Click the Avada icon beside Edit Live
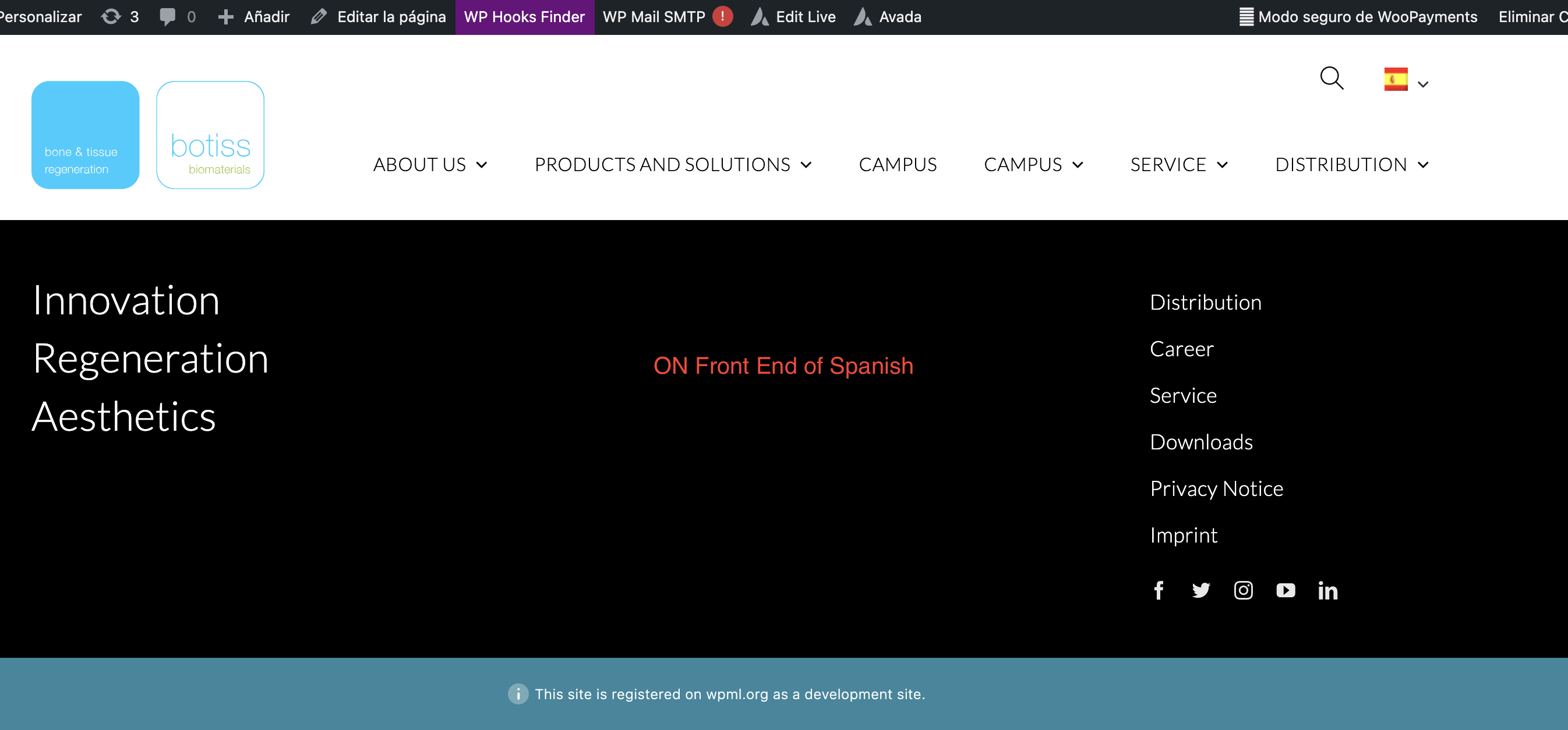 [x=760, y=16]
